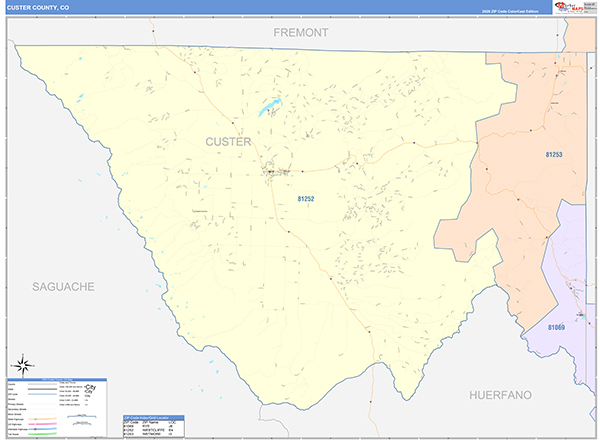Click the FREMONT county label
Image resolution: width=600 pixels, height=440 pixels.
301,33
